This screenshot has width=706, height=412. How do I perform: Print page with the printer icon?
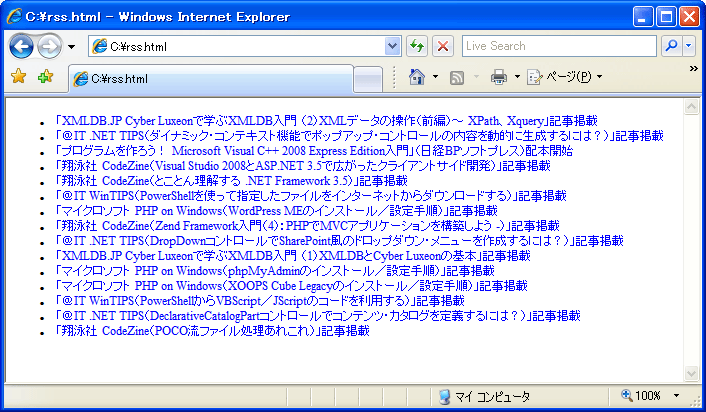point(498,77)
